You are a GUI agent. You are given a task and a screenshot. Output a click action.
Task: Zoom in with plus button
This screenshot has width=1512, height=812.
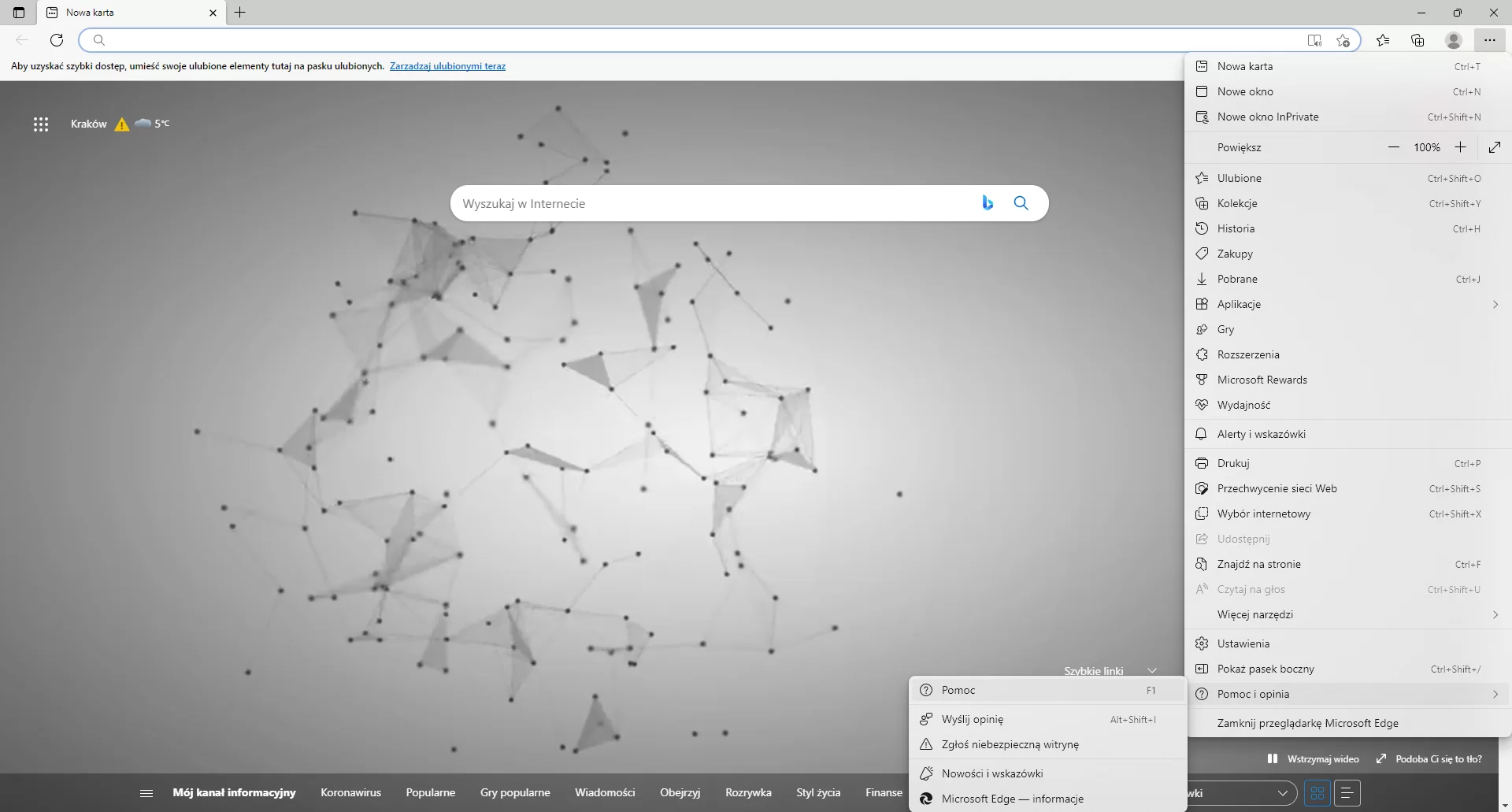pos(1460,147)
